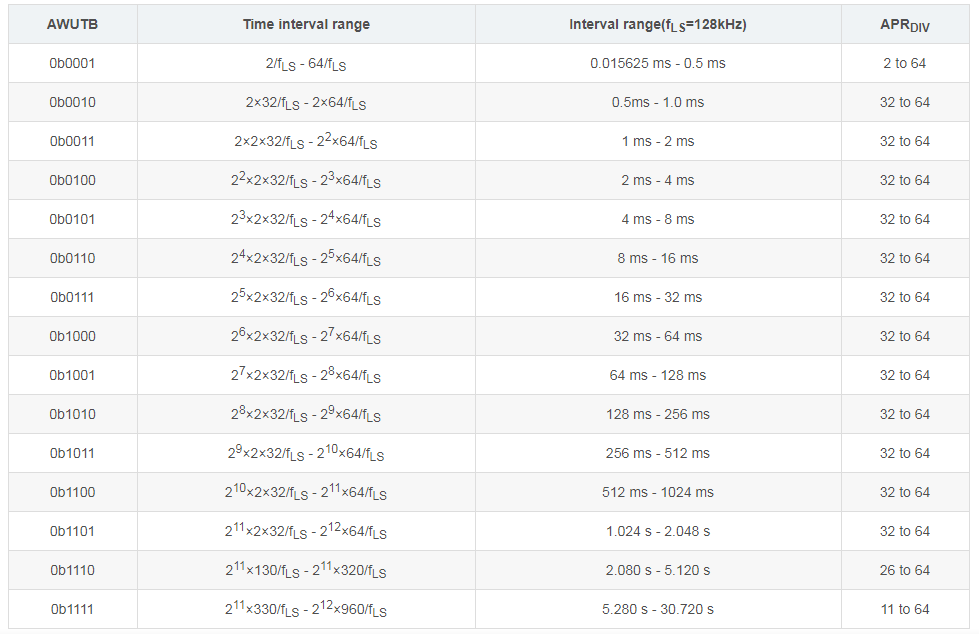Select the 0b1000 cell
979x634 pixels.
tap(72, 336)
